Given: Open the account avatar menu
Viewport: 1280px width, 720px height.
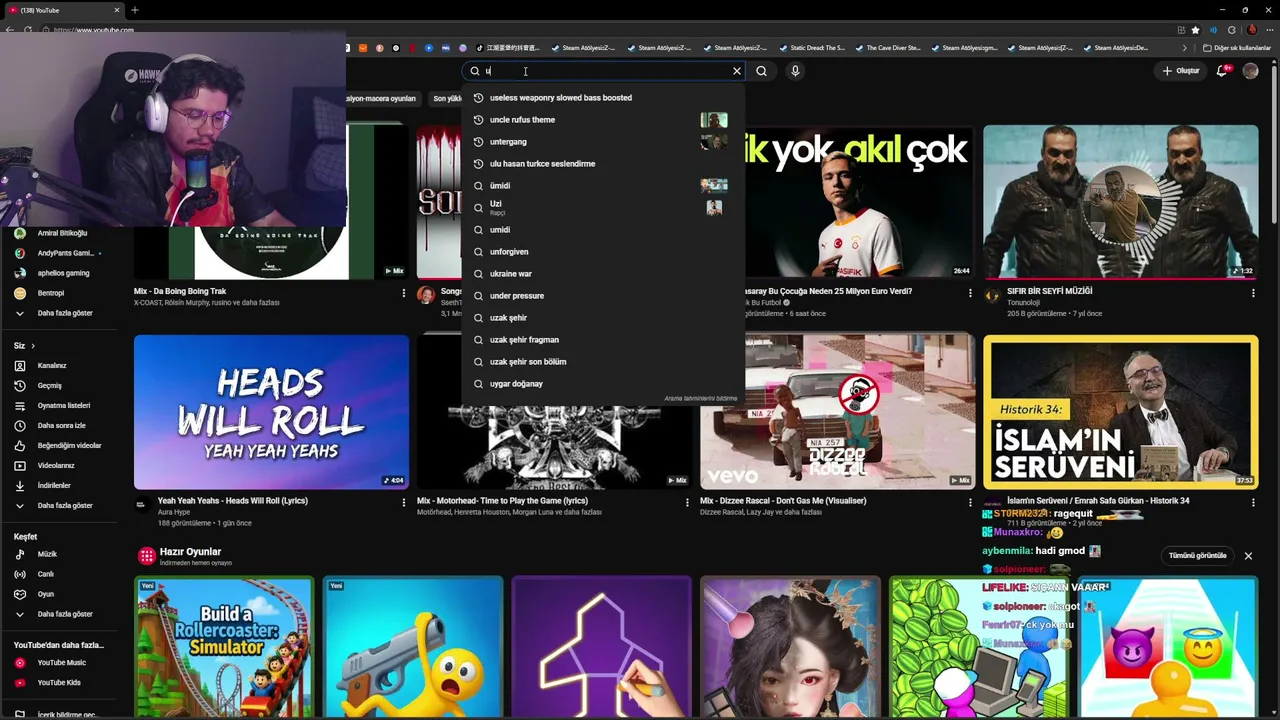Looking at the screenshot, I should tap(1250, 71).
